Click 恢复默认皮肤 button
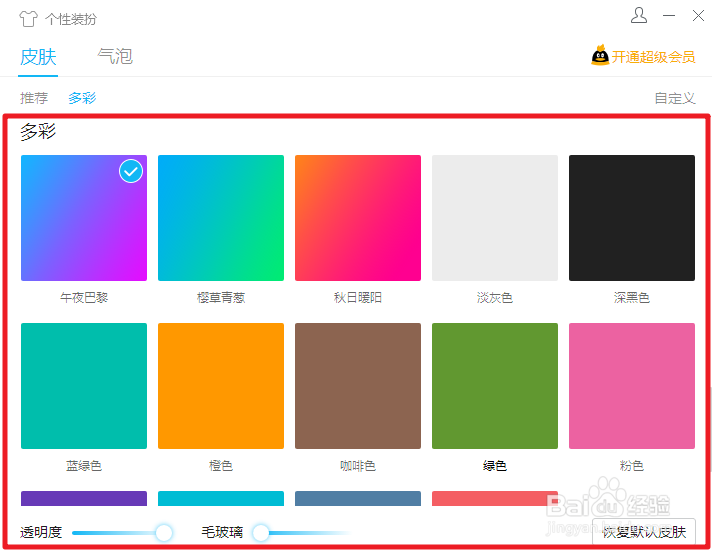Viewport: 712px width, 553px height. 644,532
